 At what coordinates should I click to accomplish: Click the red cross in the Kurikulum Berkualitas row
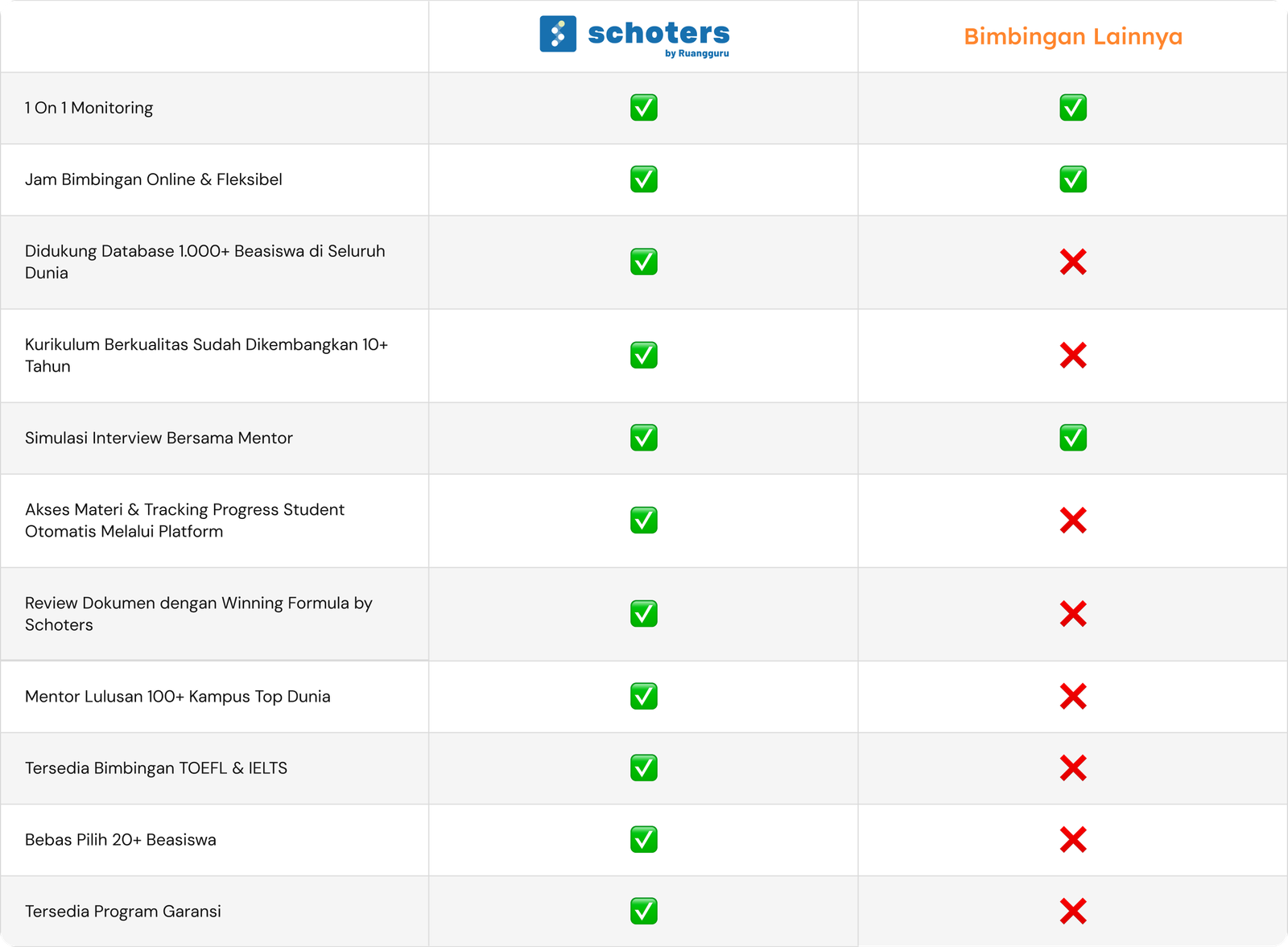1073,356
